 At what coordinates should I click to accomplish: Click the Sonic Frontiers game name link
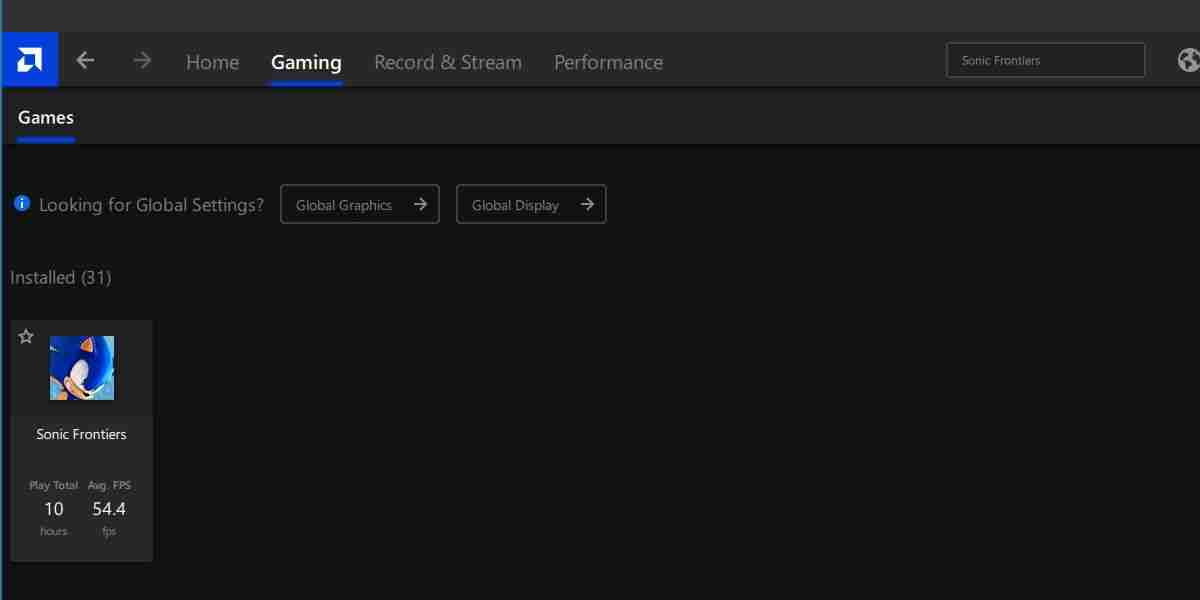tap(82, 434)
